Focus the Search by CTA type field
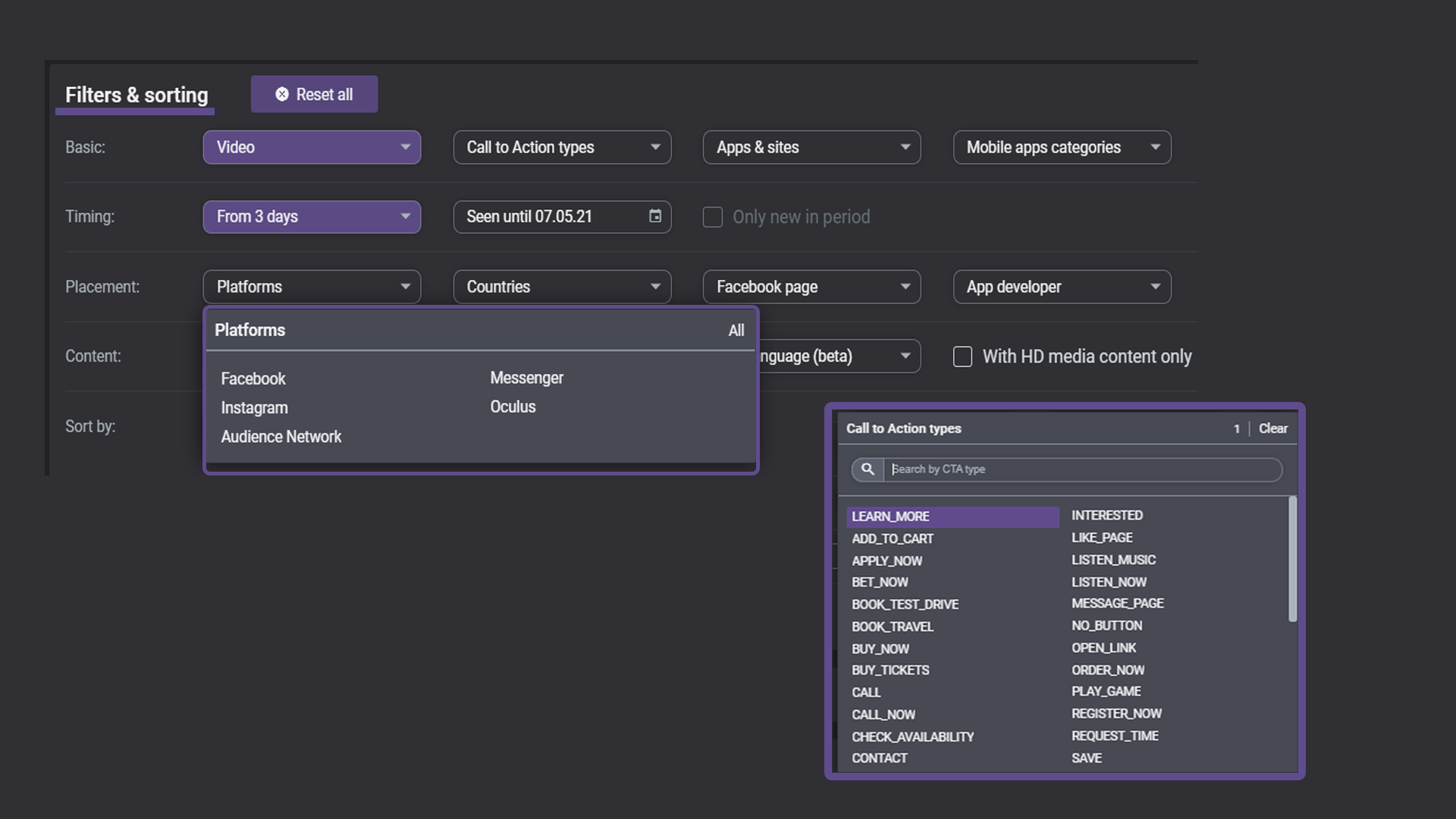Image resolution: width=1456 pixels, height=819 pixels. [x=1082, y=469]
